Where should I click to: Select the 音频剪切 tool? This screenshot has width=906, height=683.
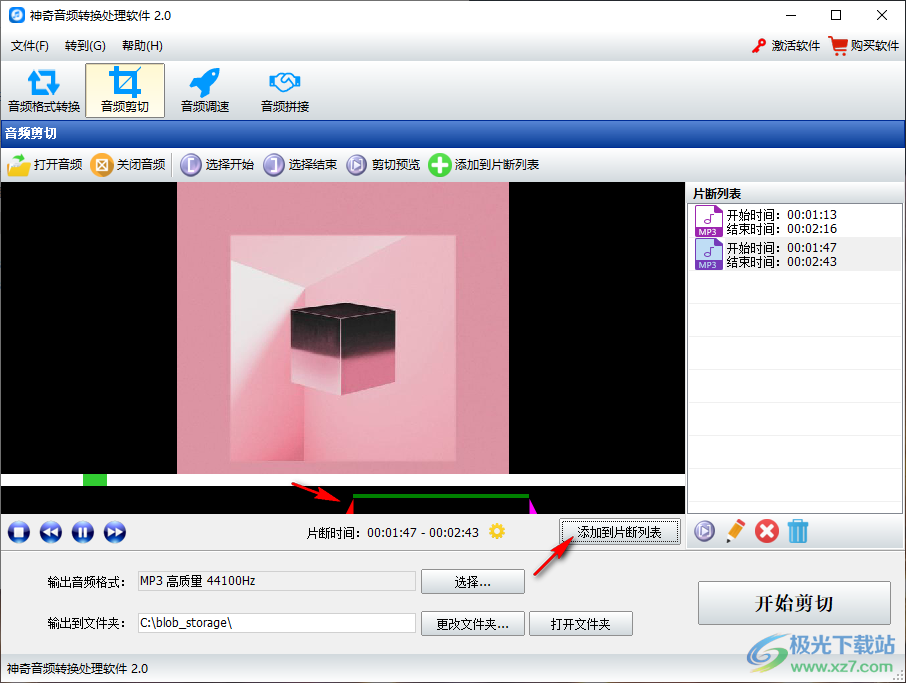[125, 91]
